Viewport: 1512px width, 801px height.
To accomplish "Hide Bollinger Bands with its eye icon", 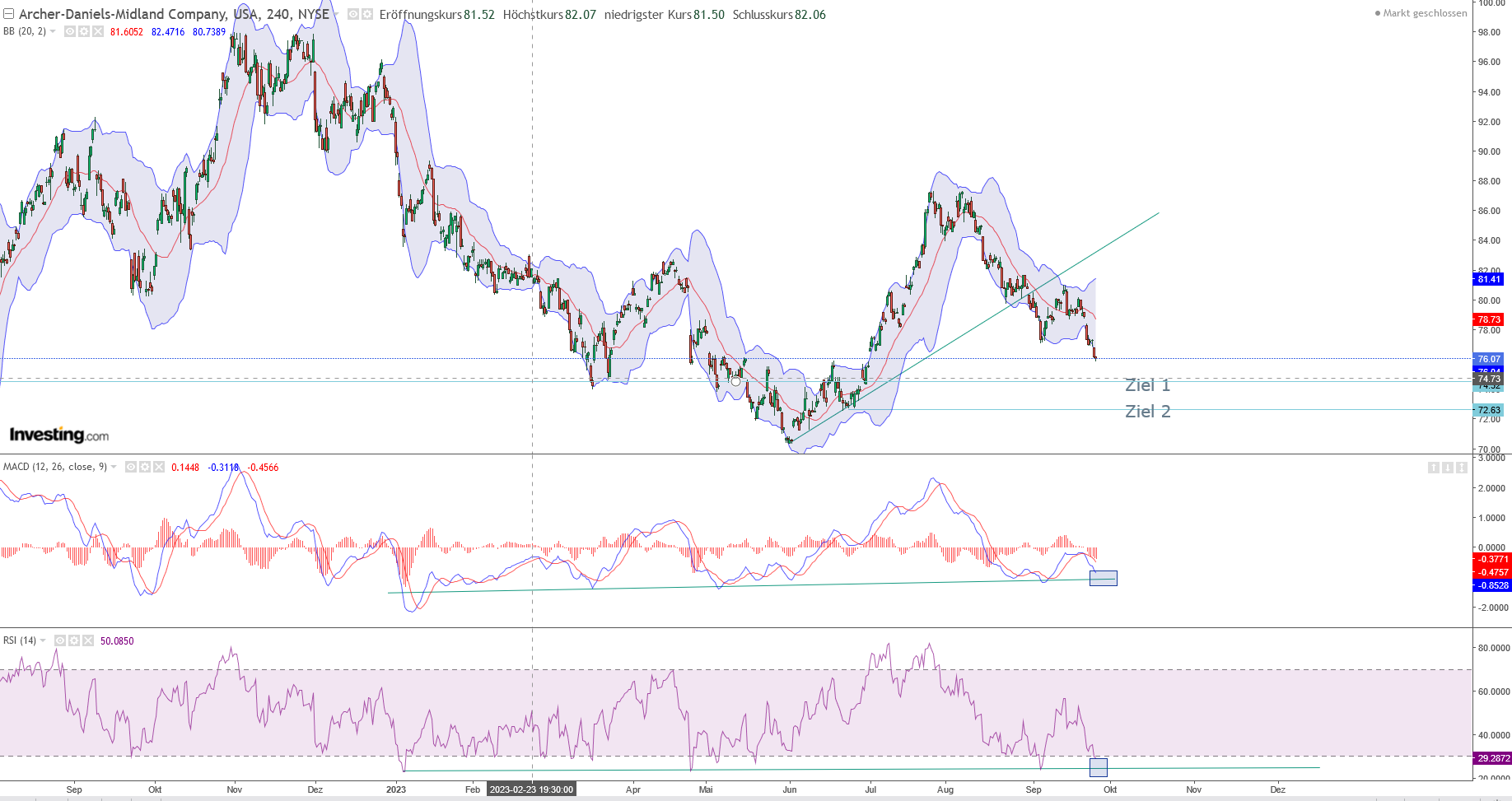I will [69, 31].
